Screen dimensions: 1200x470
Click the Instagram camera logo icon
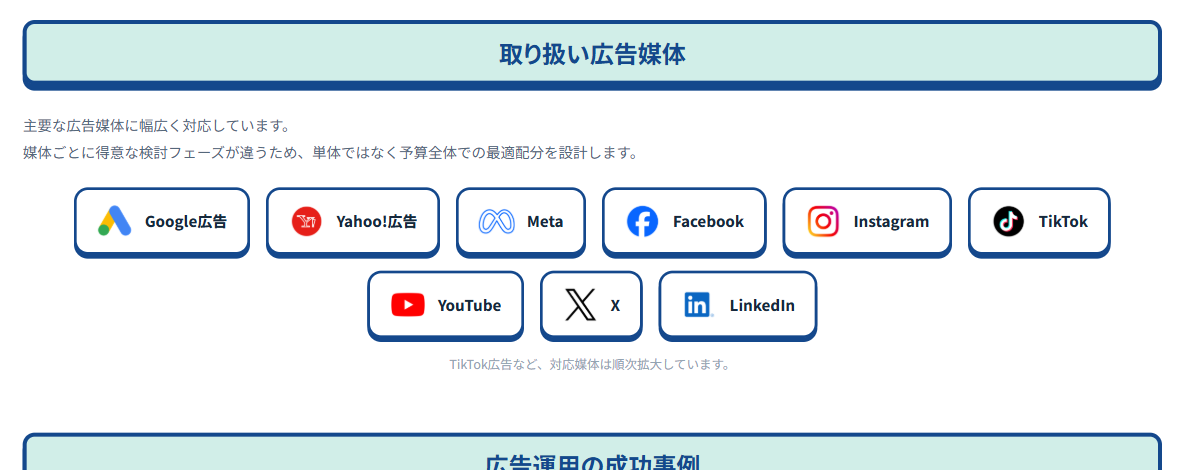tap(823, 221)
